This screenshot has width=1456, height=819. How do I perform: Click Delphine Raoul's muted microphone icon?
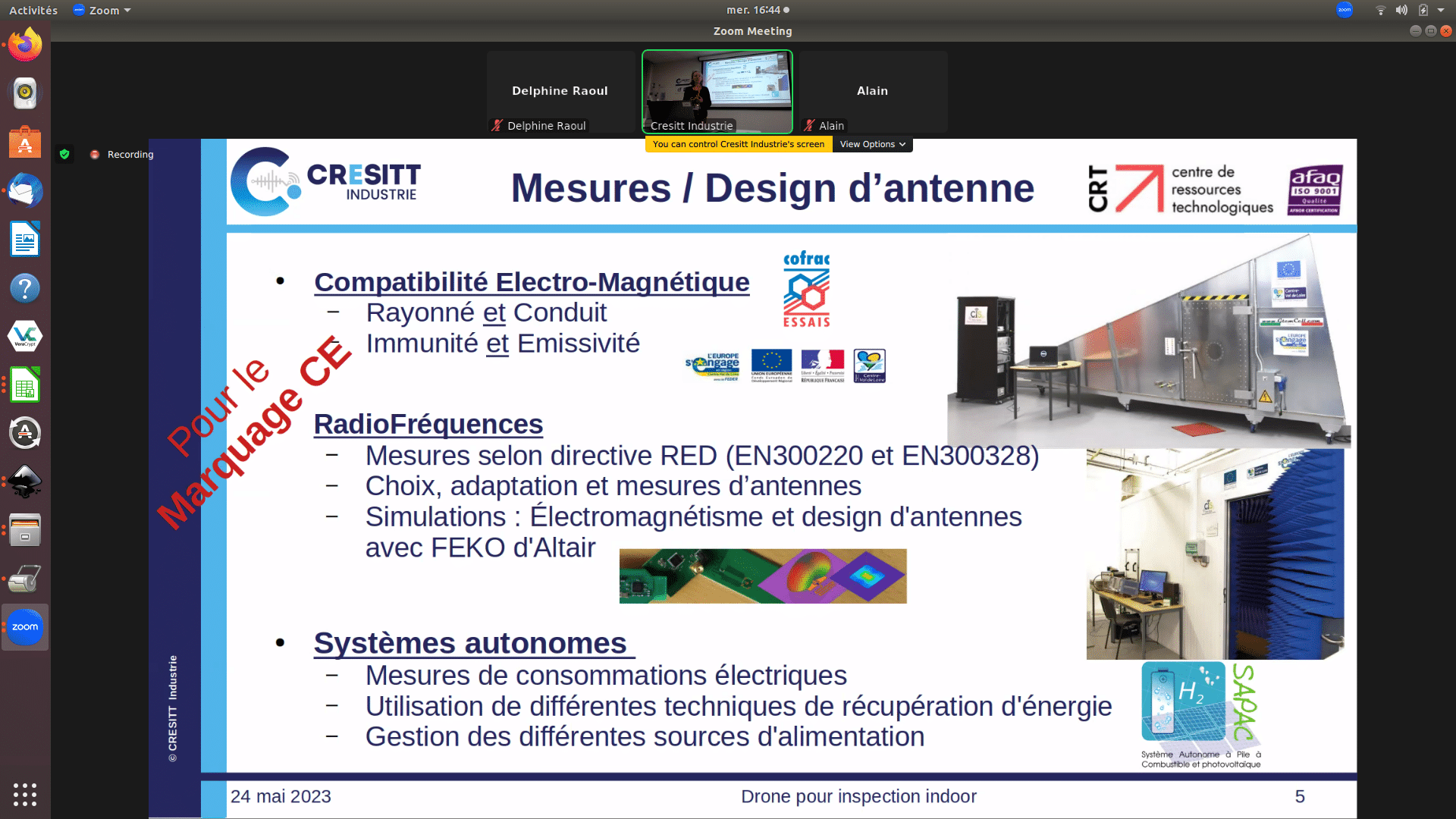point(497,126)
